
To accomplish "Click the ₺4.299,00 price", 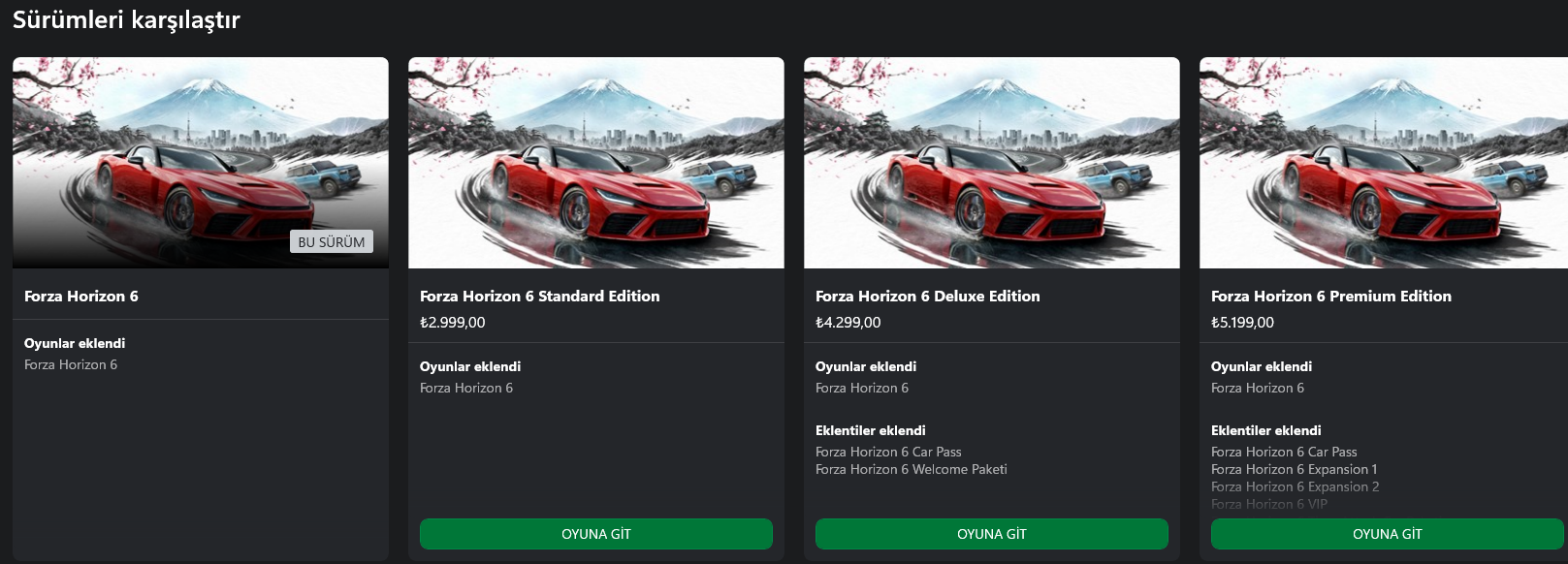I will 848,323.
